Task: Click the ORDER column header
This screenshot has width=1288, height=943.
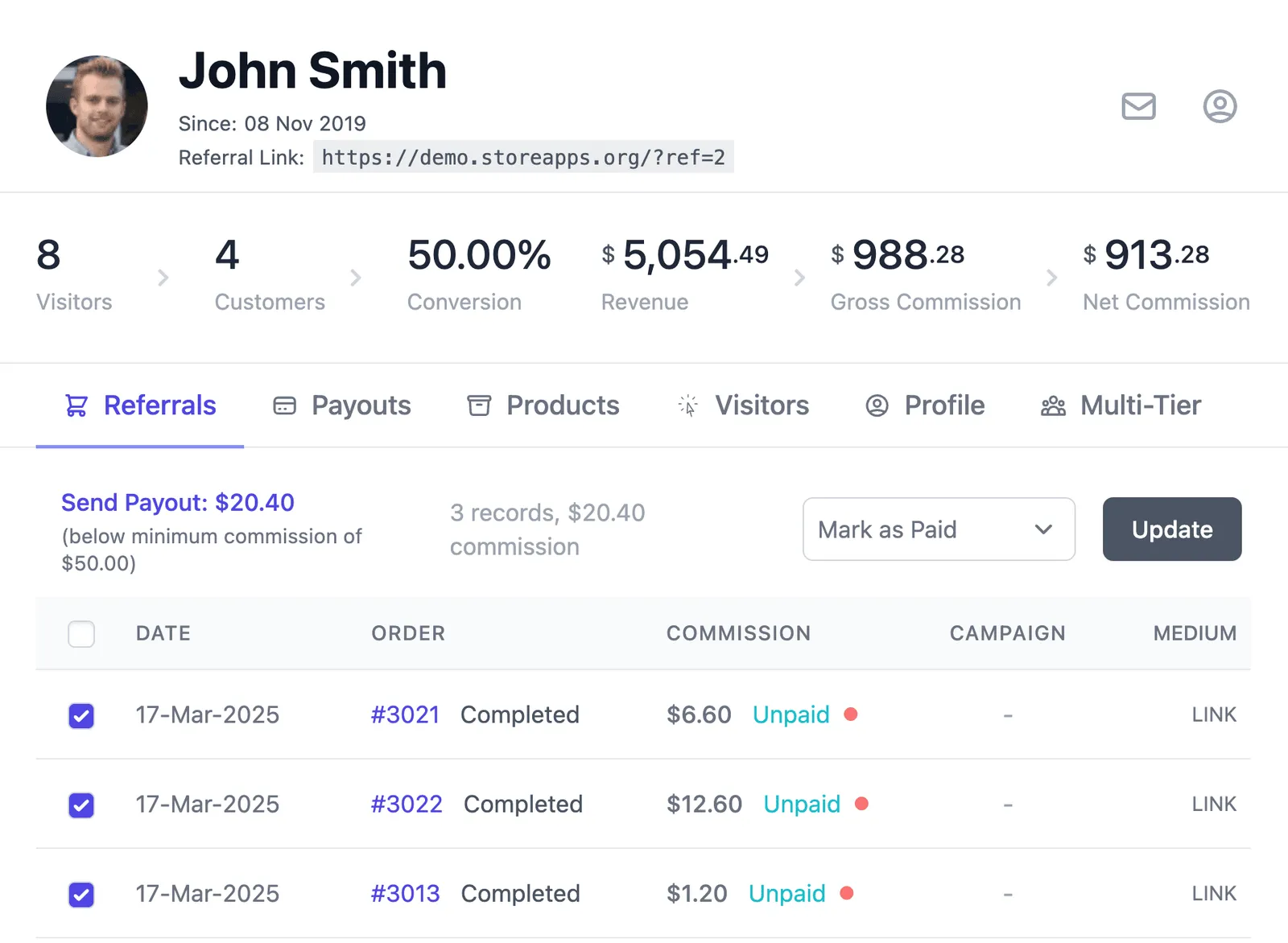Action: coord(408,633)
